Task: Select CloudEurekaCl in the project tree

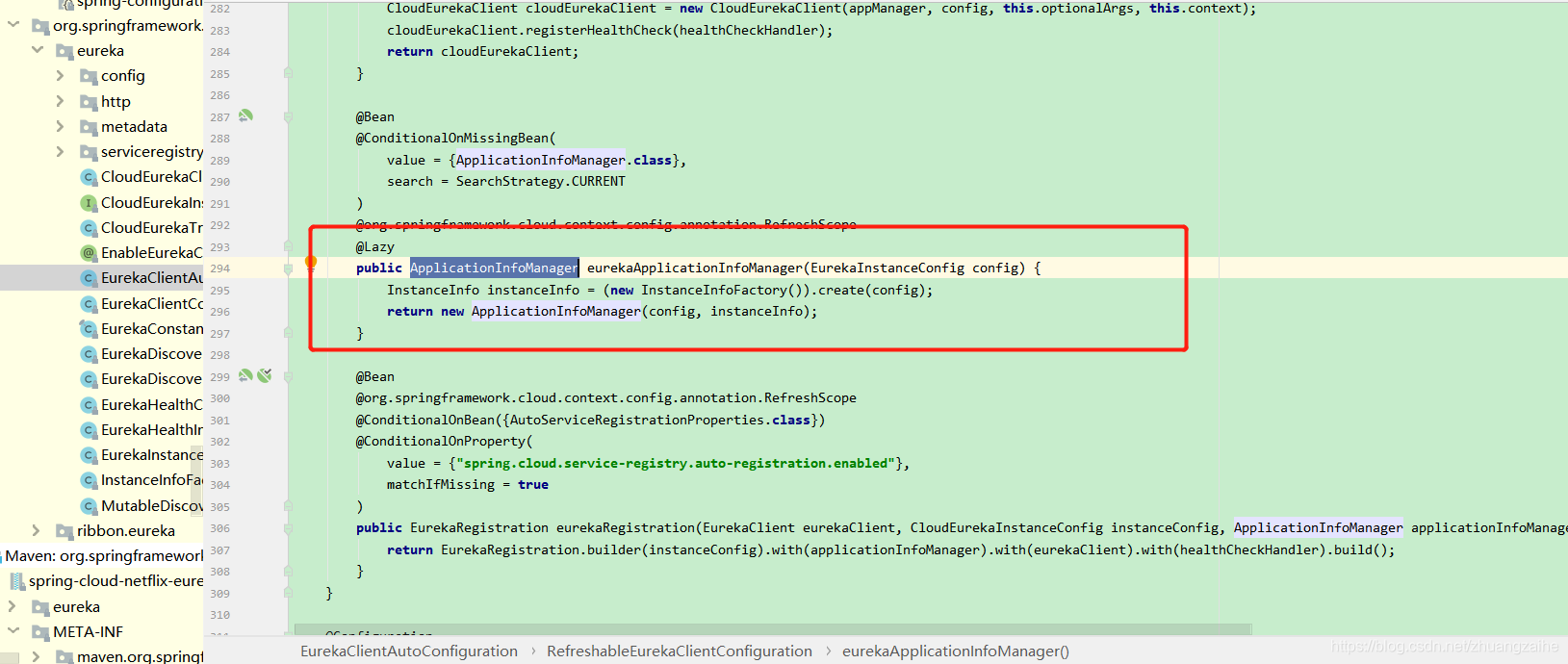Action: coord(151,177)
